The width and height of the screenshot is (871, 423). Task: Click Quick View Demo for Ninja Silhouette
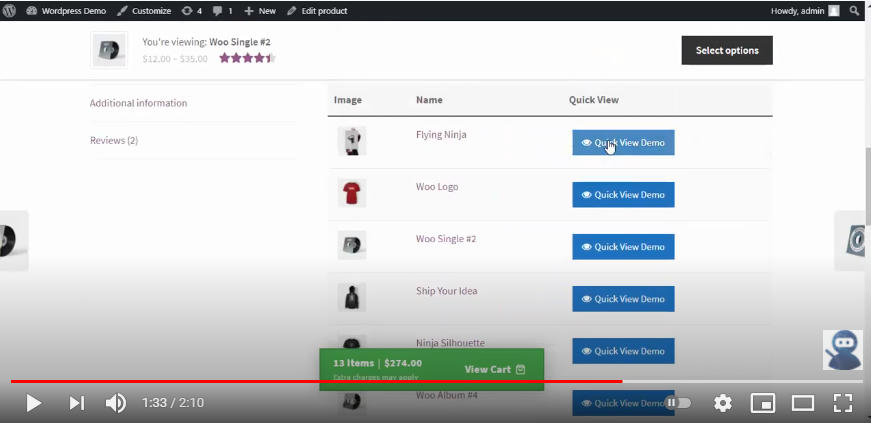click(623, 351)
